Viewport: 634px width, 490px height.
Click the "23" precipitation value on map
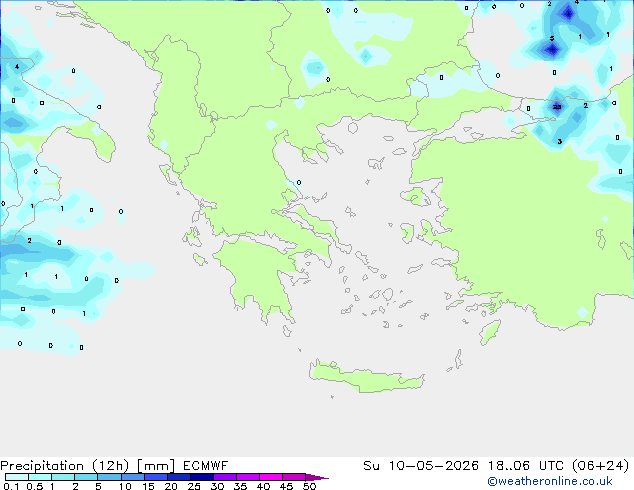[x=557, y=107]
